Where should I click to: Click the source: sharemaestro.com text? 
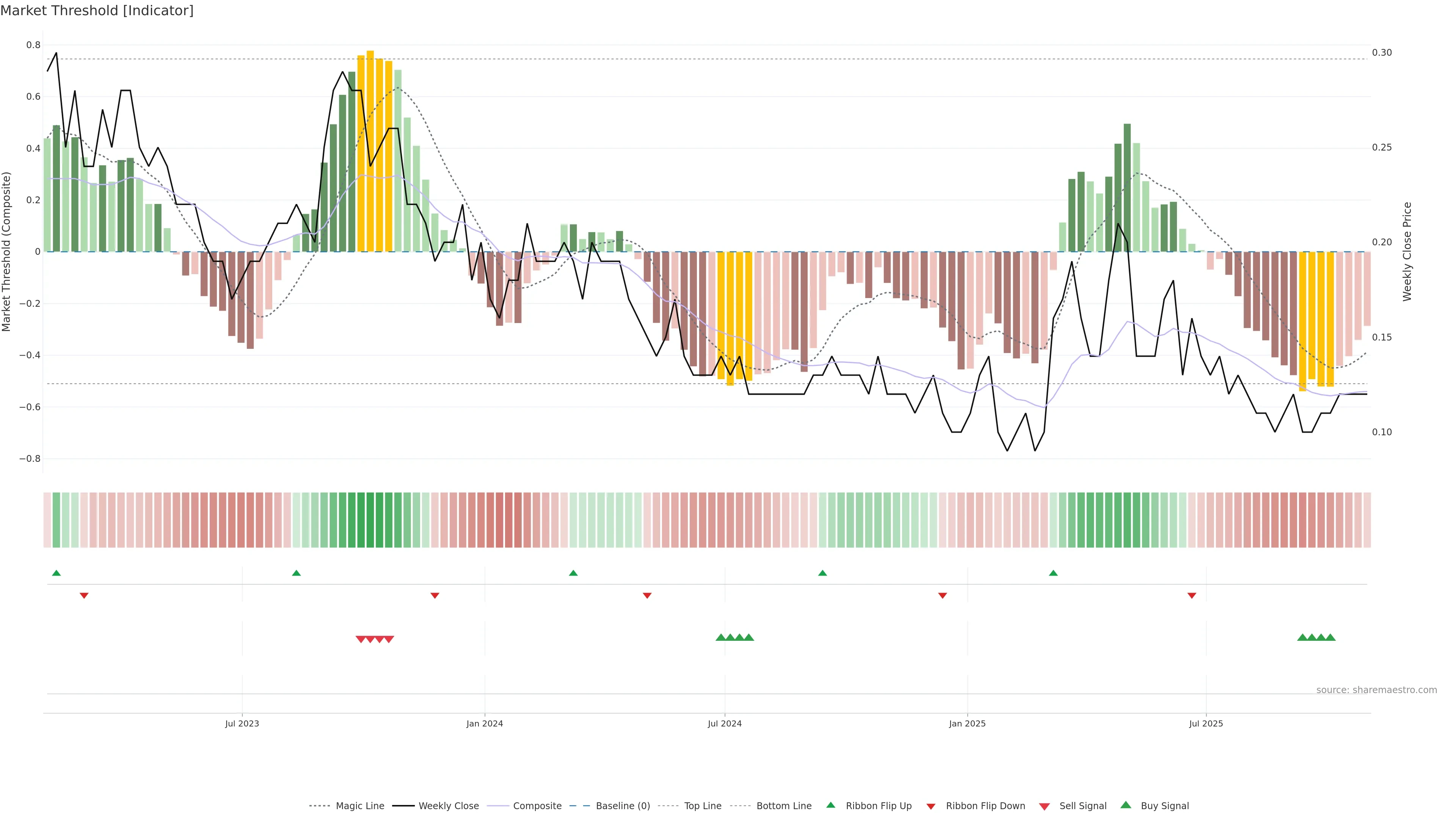(1376, 690)
